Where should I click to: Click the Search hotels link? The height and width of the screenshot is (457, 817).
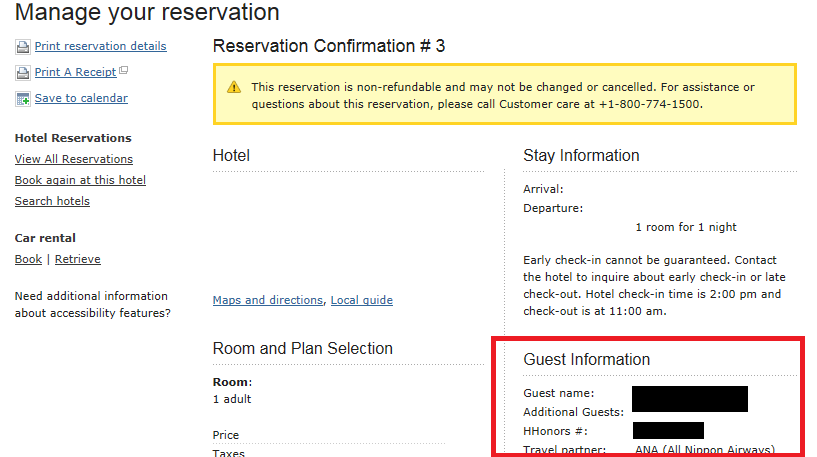coord(52,201)
